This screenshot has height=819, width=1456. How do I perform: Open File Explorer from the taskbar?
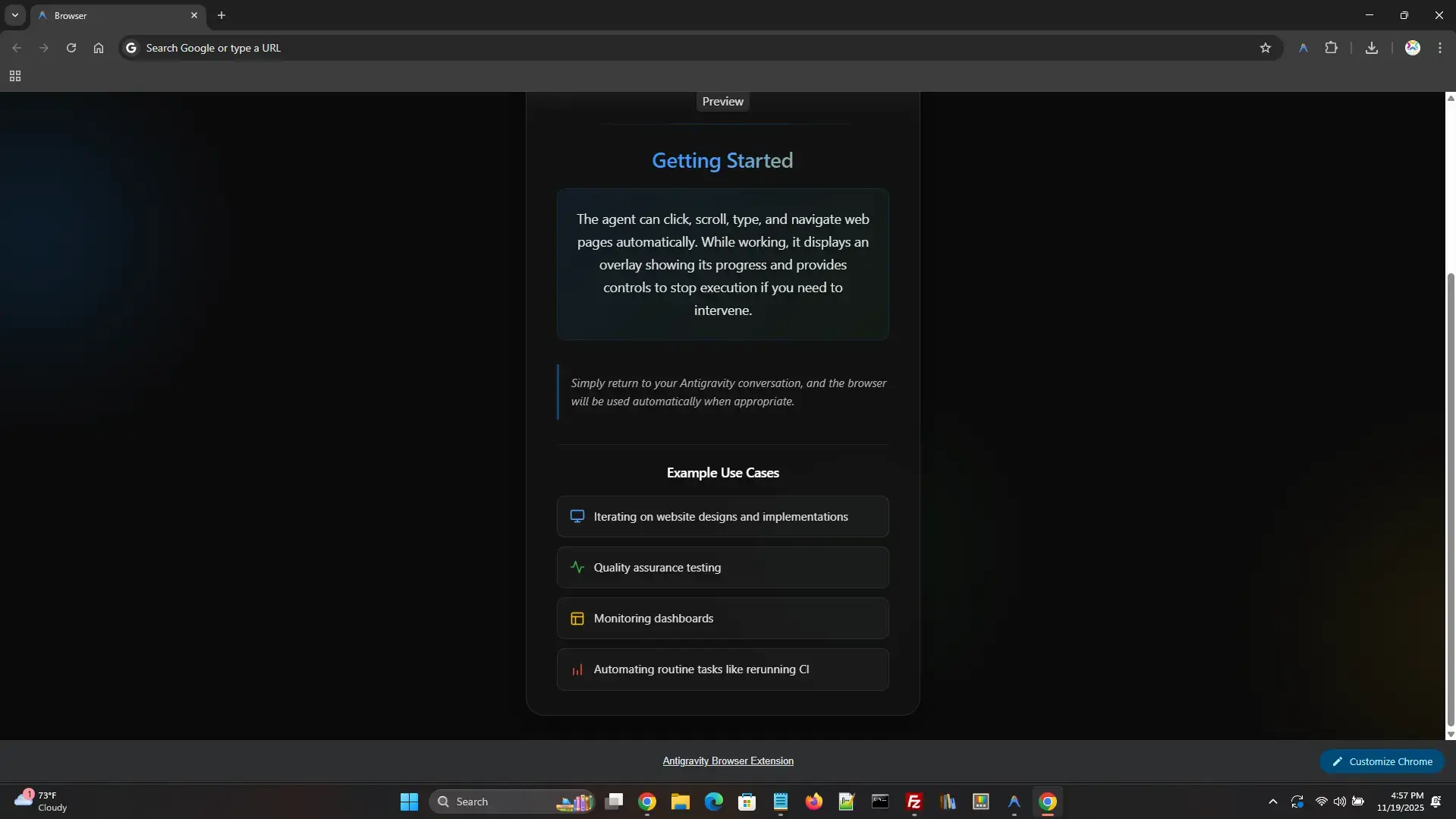tap(680, 802)
